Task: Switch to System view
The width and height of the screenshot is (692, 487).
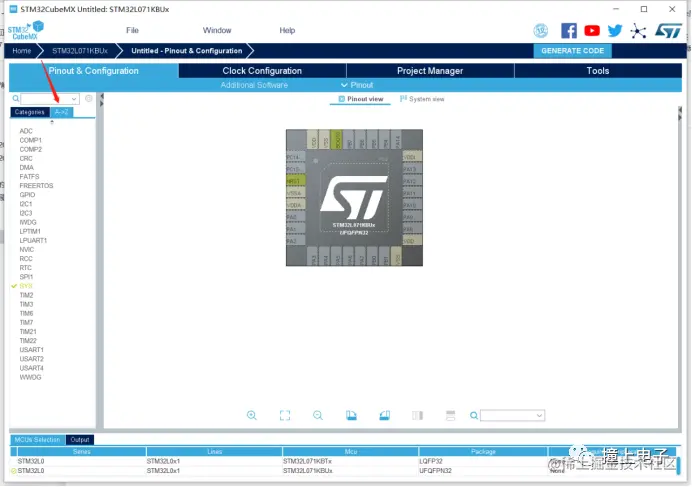Action: 422,99
